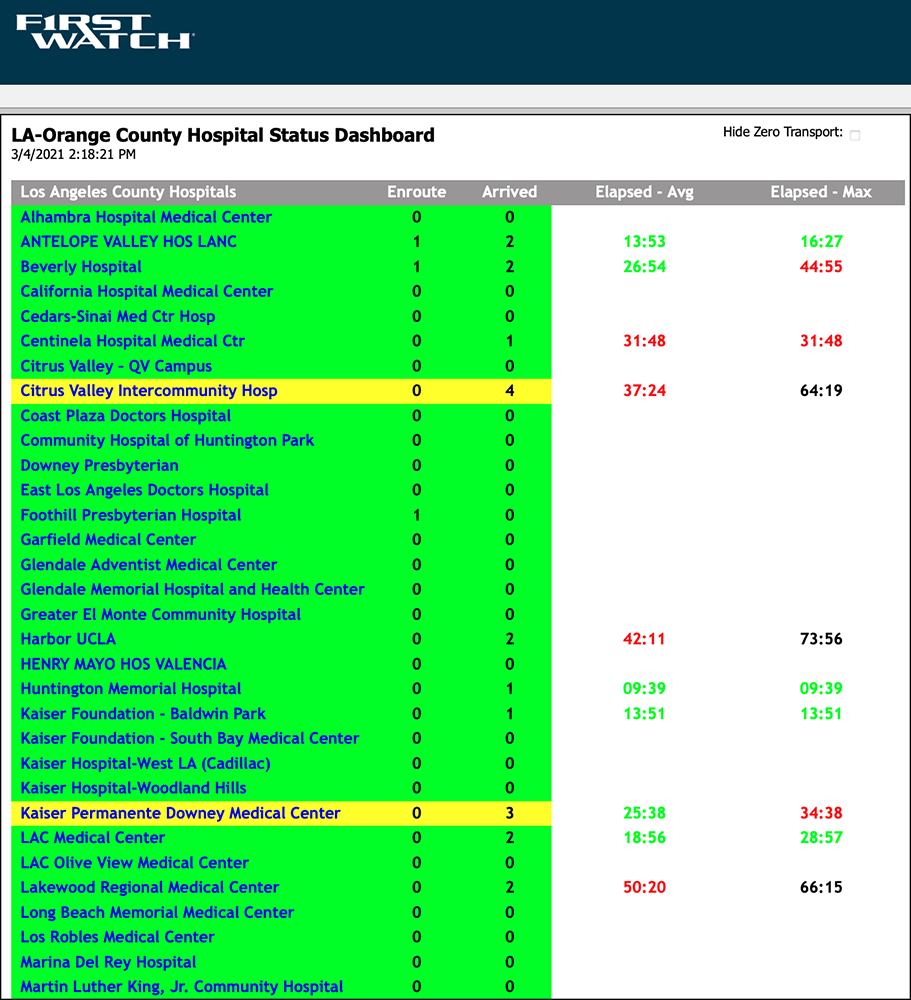Click the Enroute column header

(417, 192)
